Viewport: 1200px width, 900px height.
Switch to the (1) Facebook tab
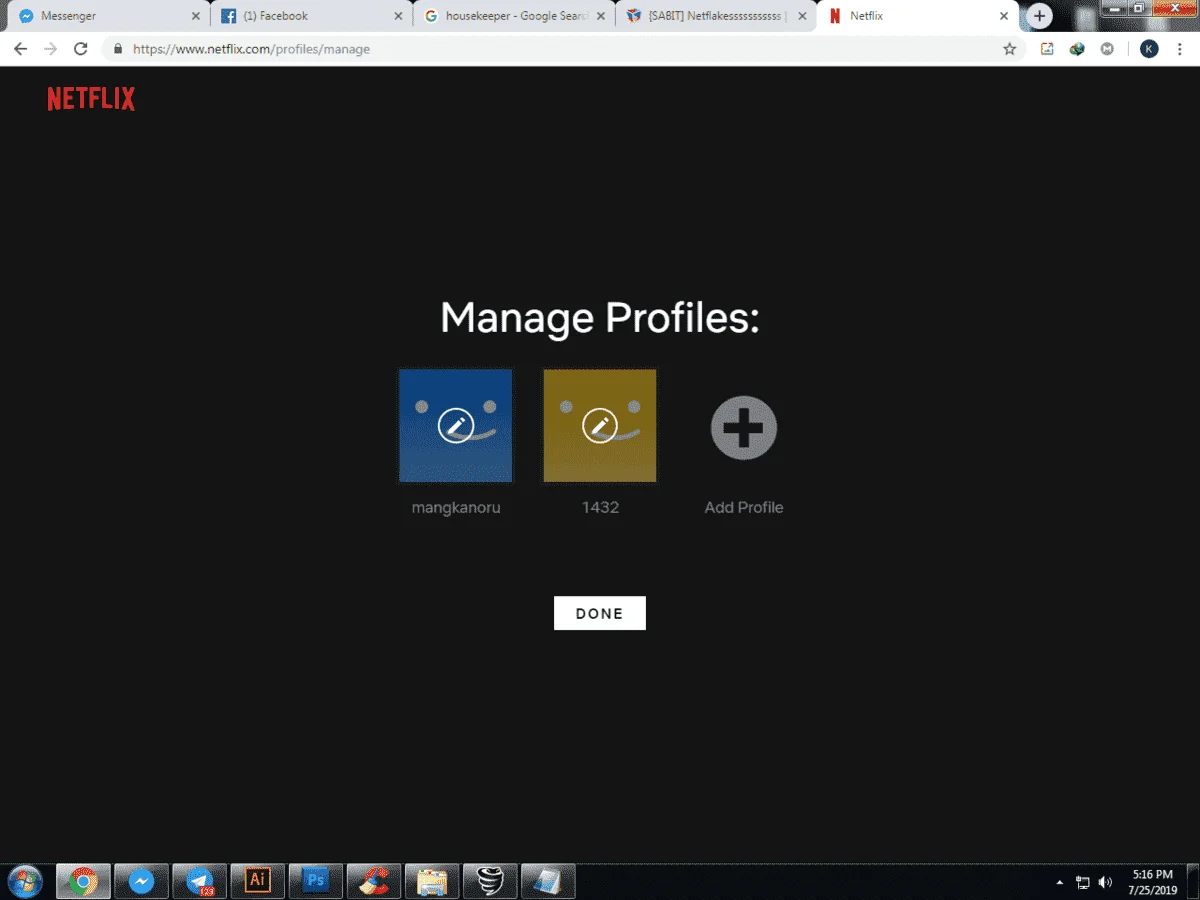coord(311,16)
